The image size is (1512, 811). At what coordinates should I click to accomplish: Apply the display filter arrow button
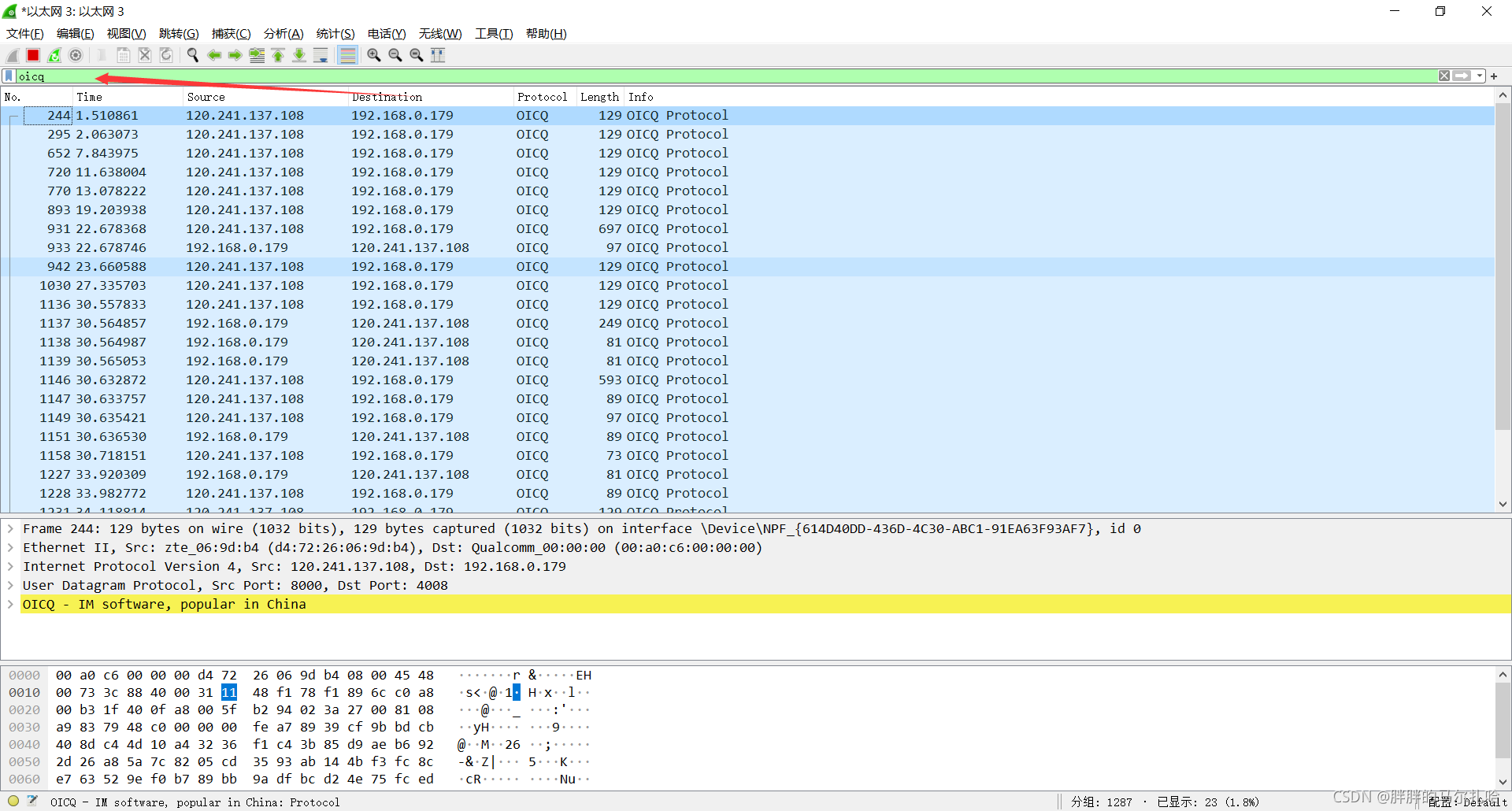point(1462,76)
